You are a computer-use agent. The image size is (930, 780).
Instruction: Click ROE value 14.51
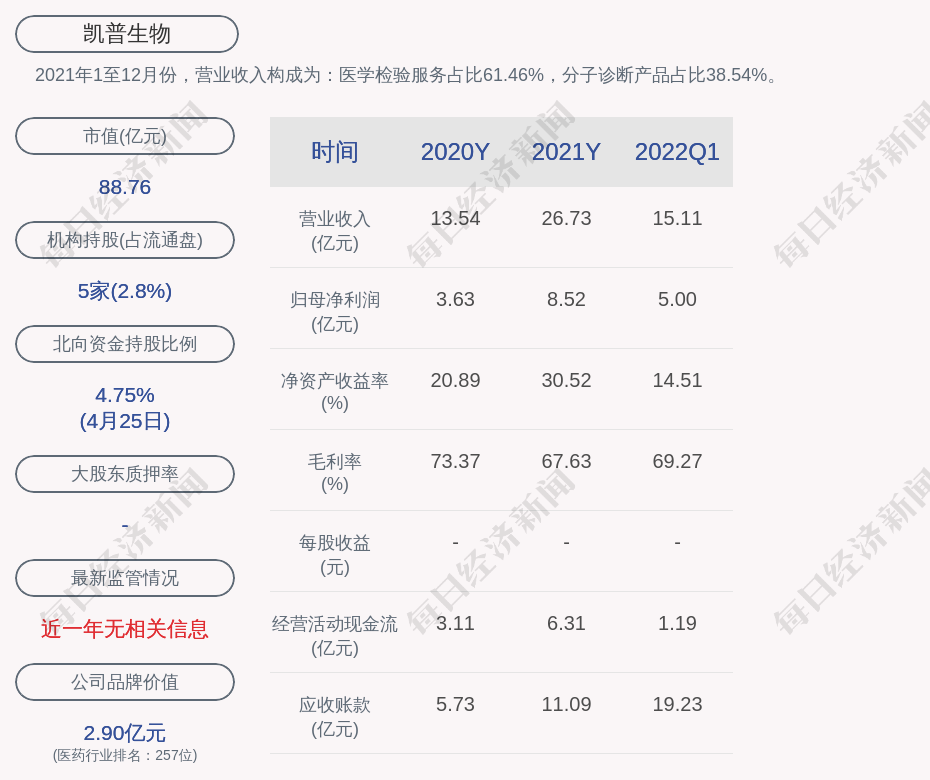677,380
